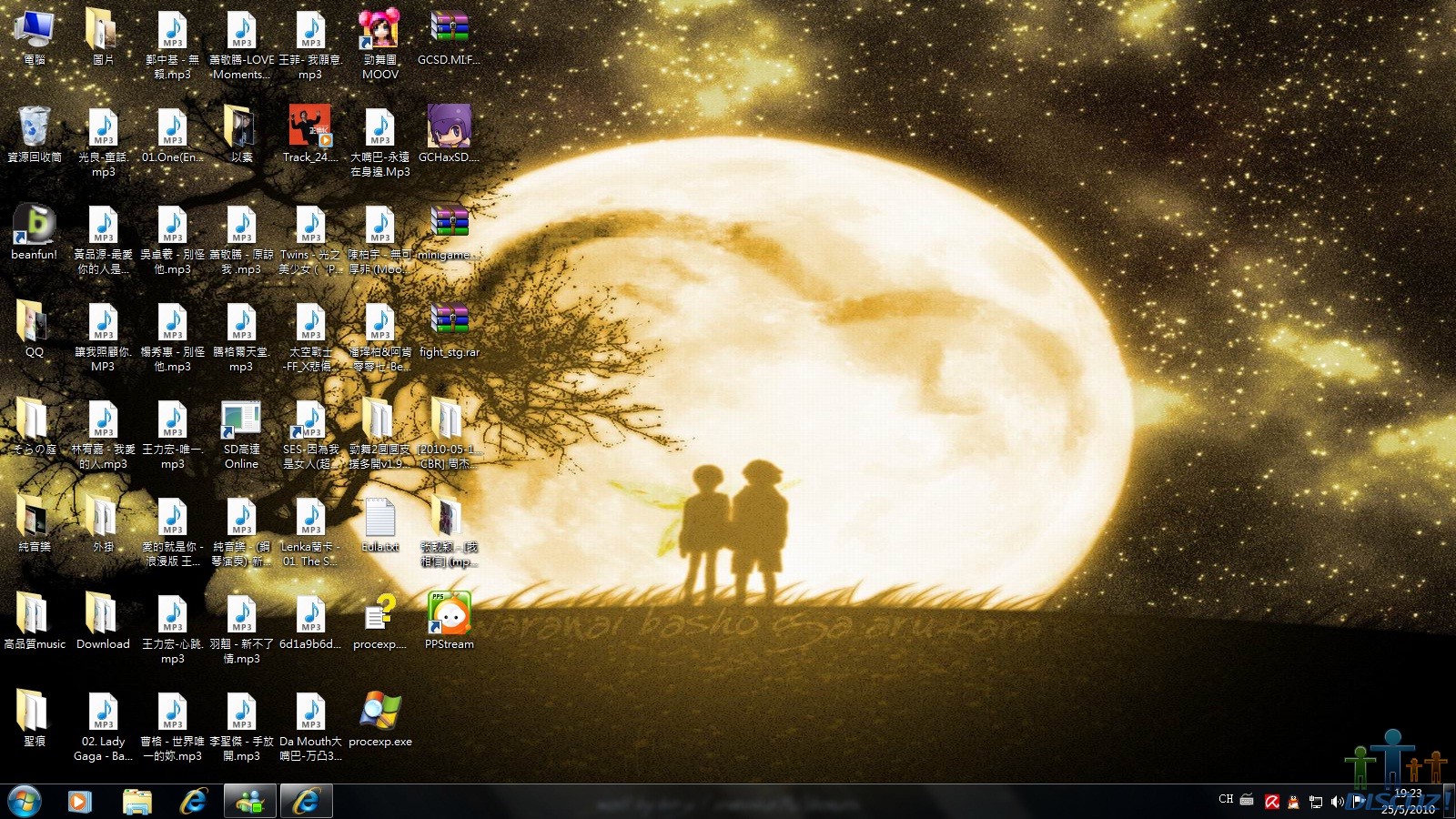Open the 高品質music folder

[x=35, y=622]
